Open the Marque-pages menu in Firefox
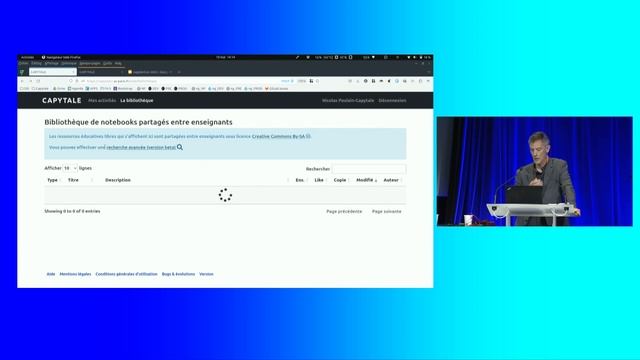The height and width of the screenshot is (360, 640). pos(90,63)
